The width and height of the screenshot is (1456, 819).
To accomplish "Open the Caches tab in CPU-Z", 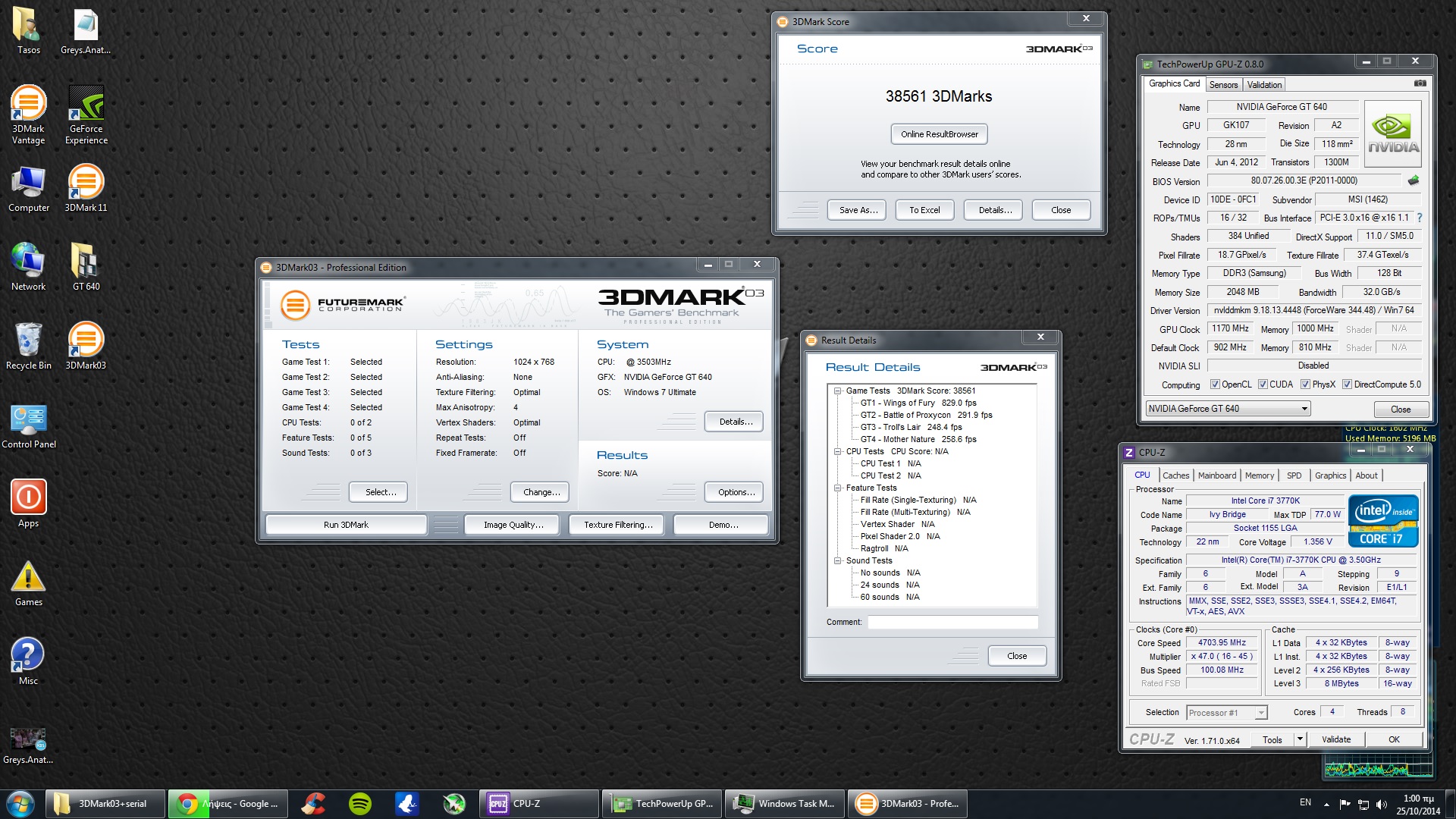I will click(1175, 475).
